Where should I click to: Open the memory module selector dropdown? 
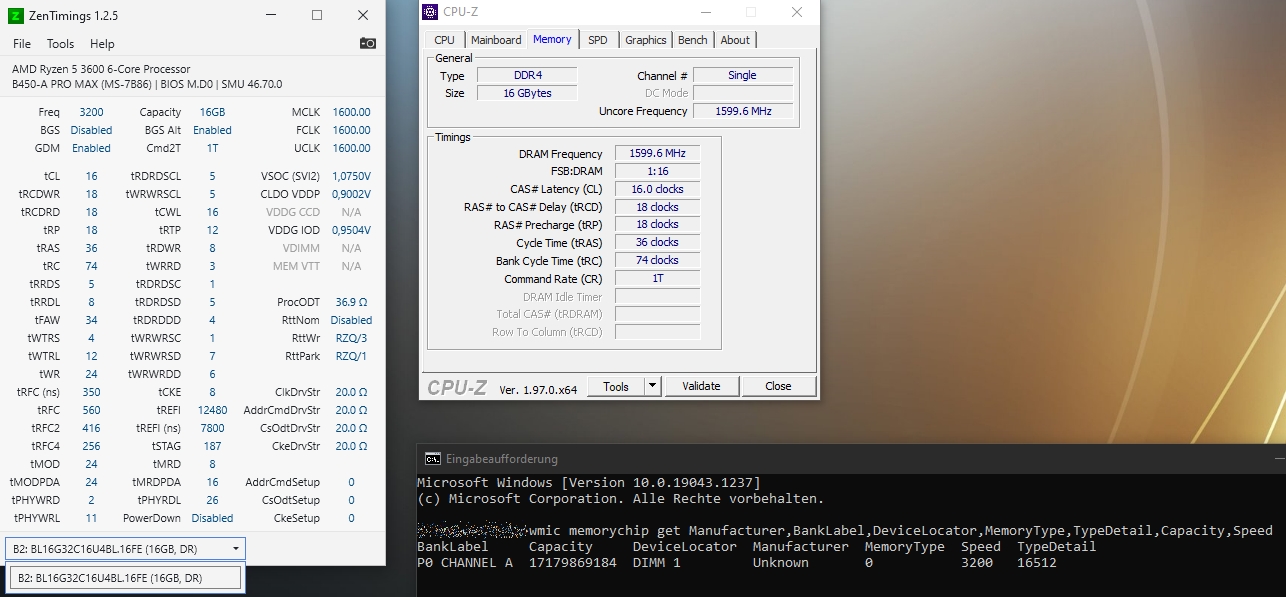click(125, 548)
